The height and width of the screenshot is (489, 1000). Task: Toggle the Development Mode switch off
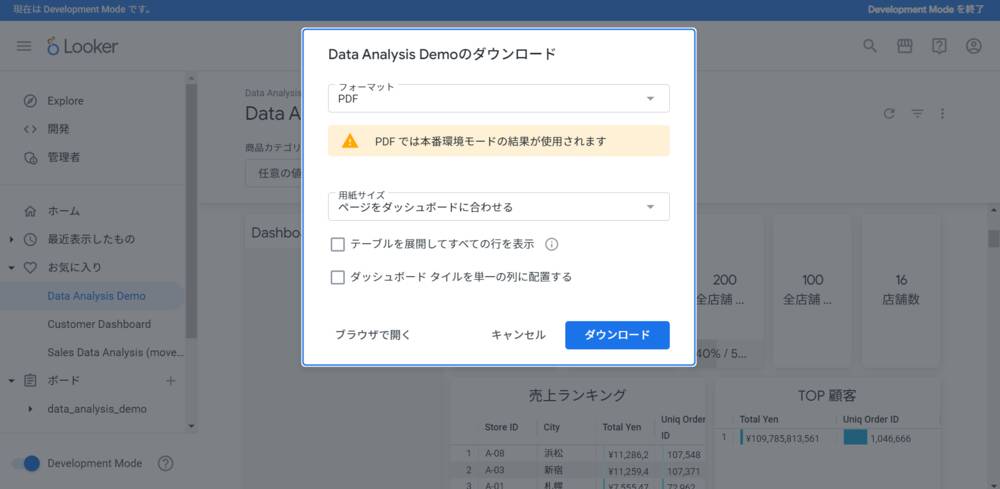click(25, 463)
